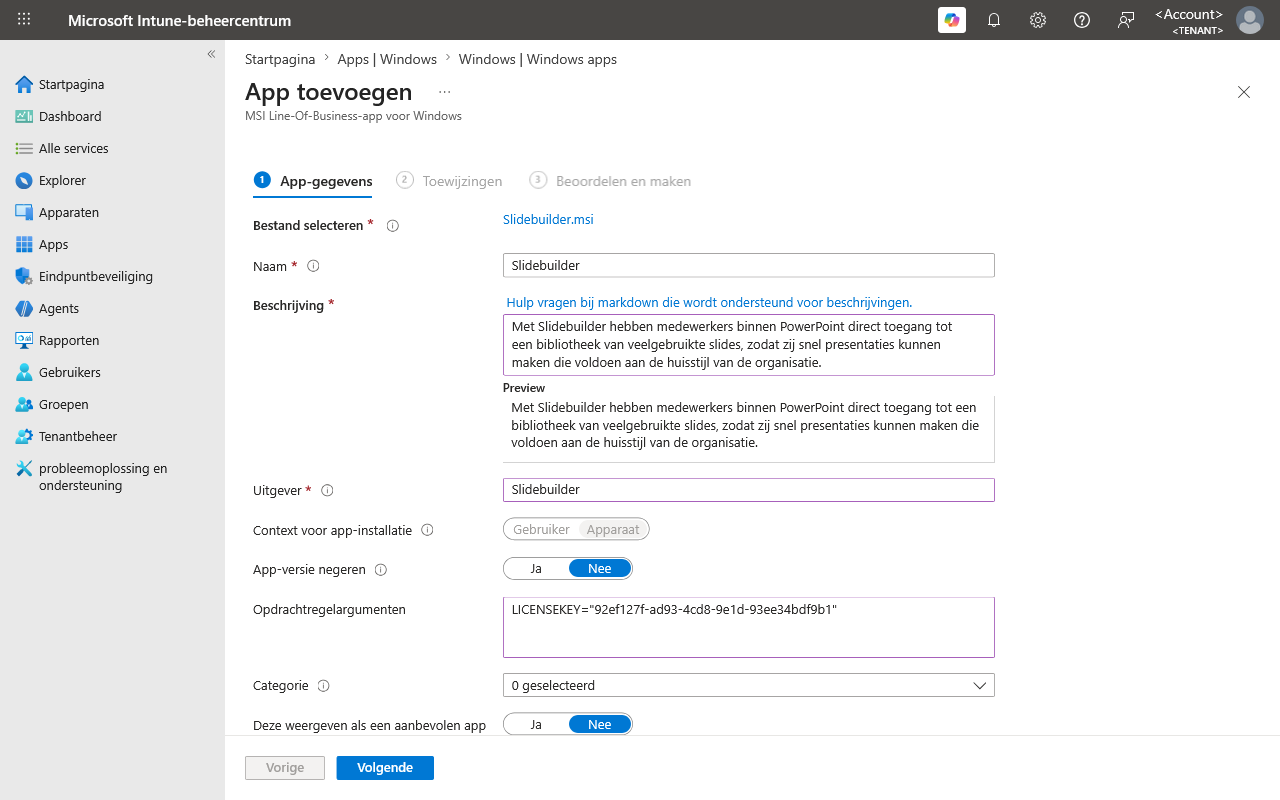Open the portal settings gear

point(1038,20)
